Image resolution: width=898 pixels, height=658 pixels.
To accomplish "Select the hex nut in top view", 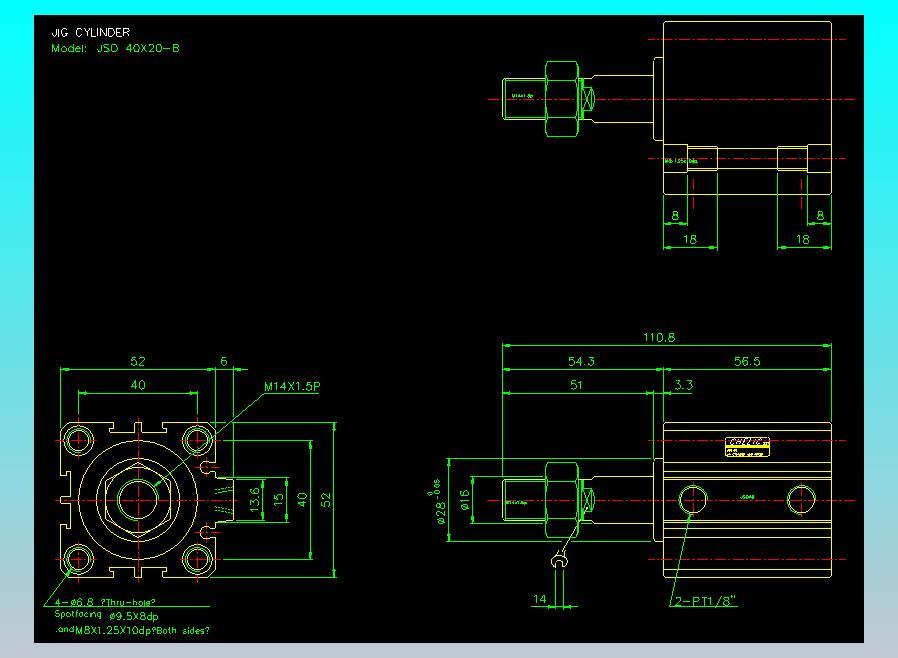I will pos(562,99).
